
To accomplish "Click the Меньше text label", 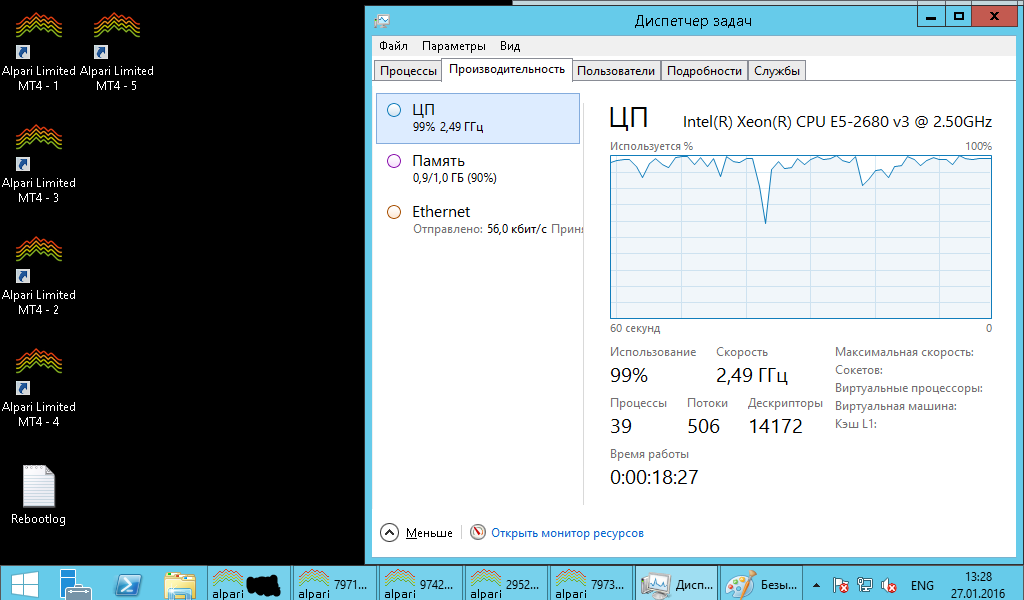I will 429,533.
